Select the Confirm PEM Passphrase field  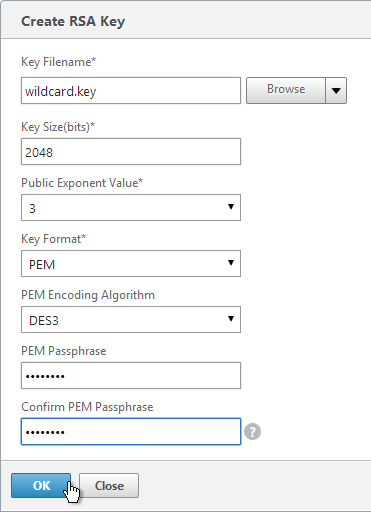coord(131,432)
